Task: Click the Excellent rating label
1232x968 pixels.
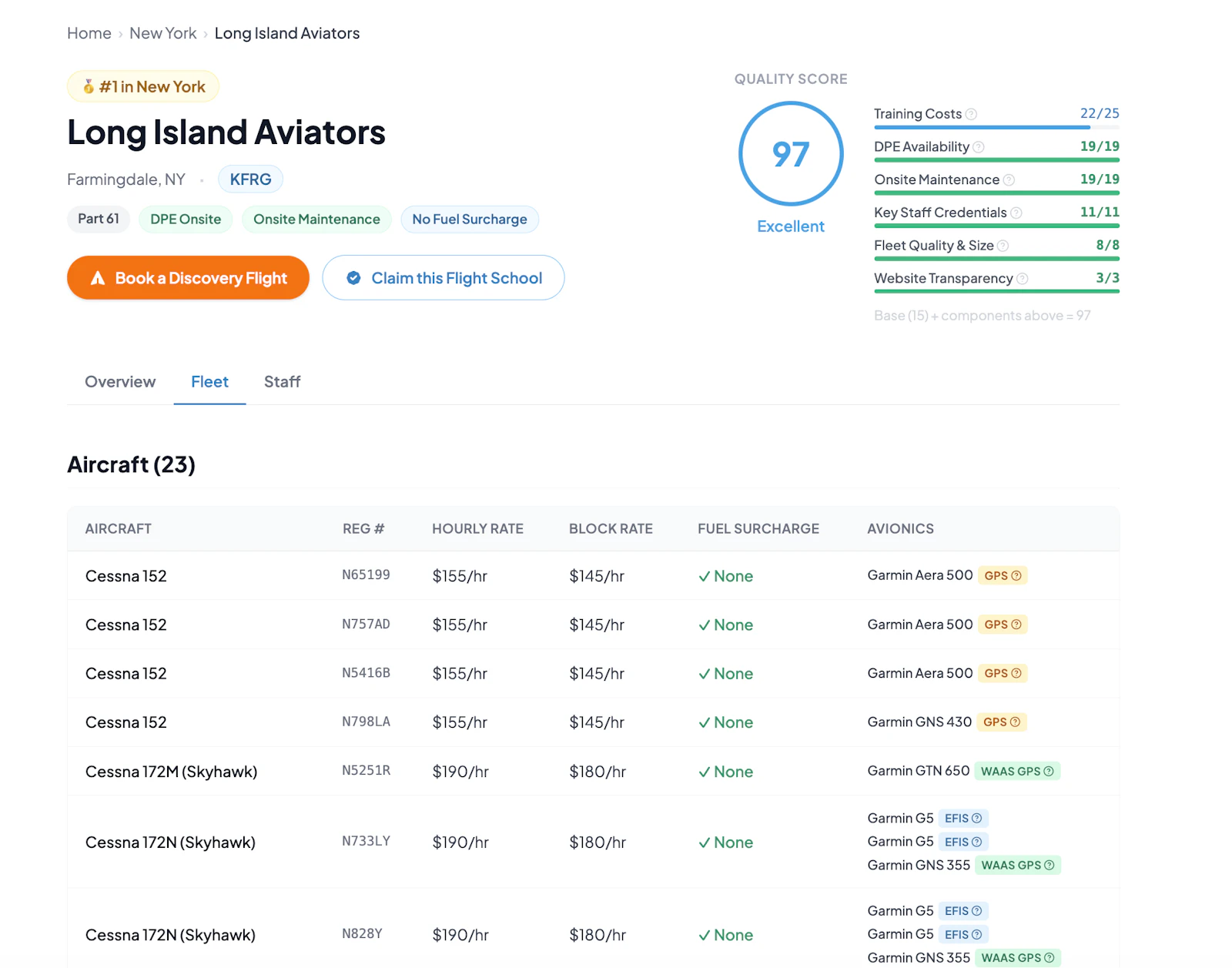Action: click(x=791, y=226)
